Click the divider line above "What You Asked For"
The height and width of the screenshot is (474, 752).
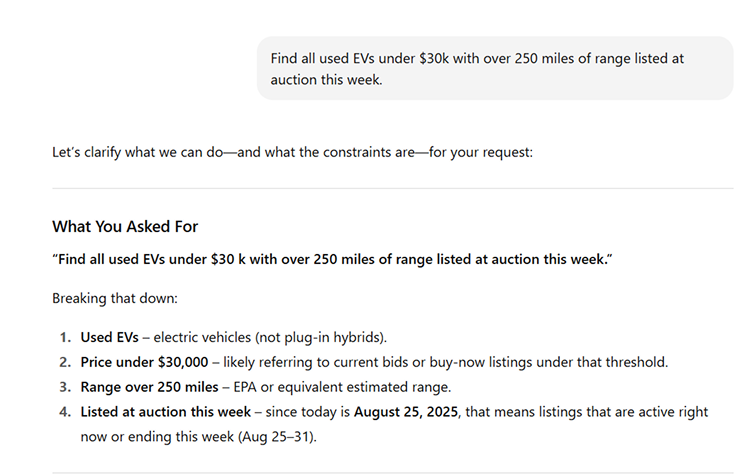click(x=392, y=188)
